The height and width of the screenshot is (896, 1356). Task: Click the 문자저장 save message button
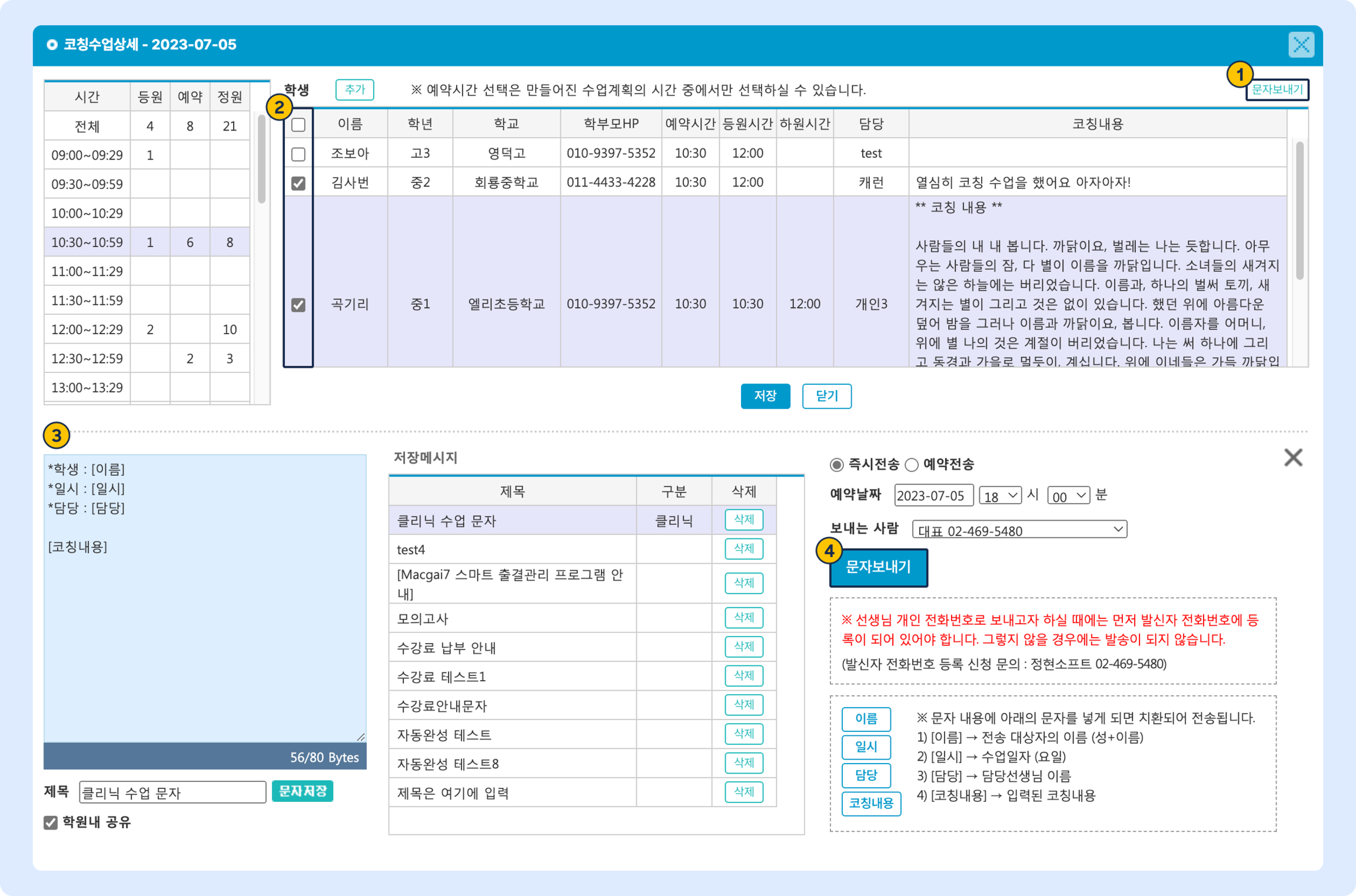[x=303, y=792]
